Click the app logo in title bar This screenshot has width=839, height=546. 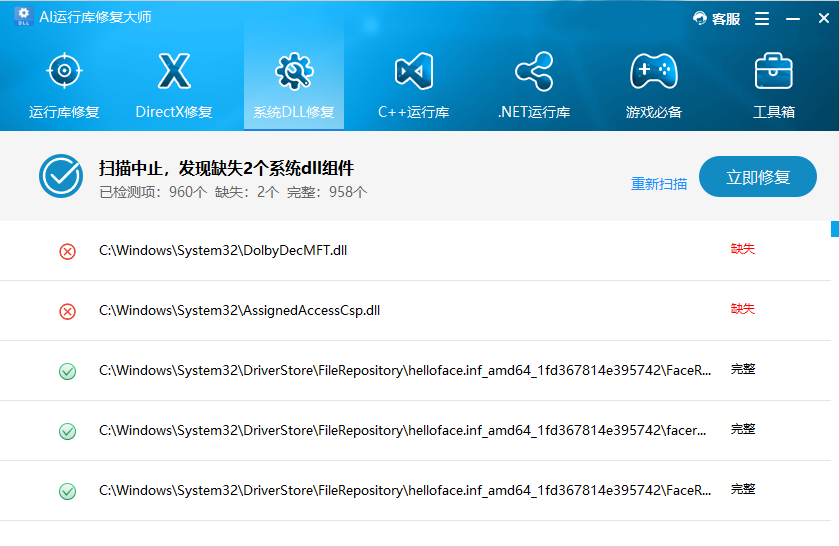pos(24,16)
